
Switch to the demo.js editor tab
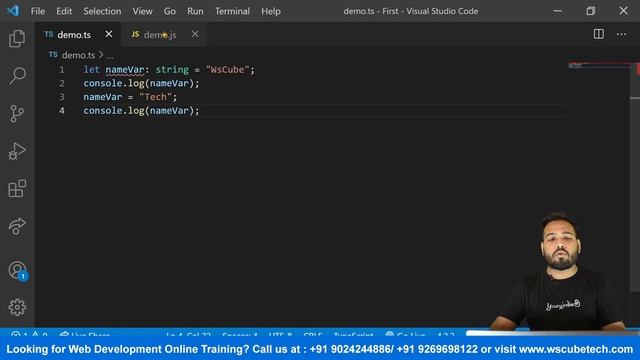[x=160, y=35]
